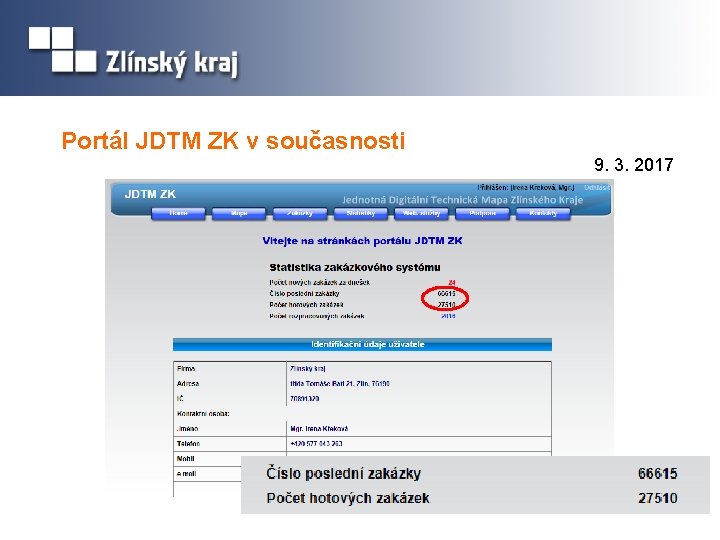
Task: Click the slide title Portál JDTM ZK v současnosti
Action: click(x=233, y=141)
